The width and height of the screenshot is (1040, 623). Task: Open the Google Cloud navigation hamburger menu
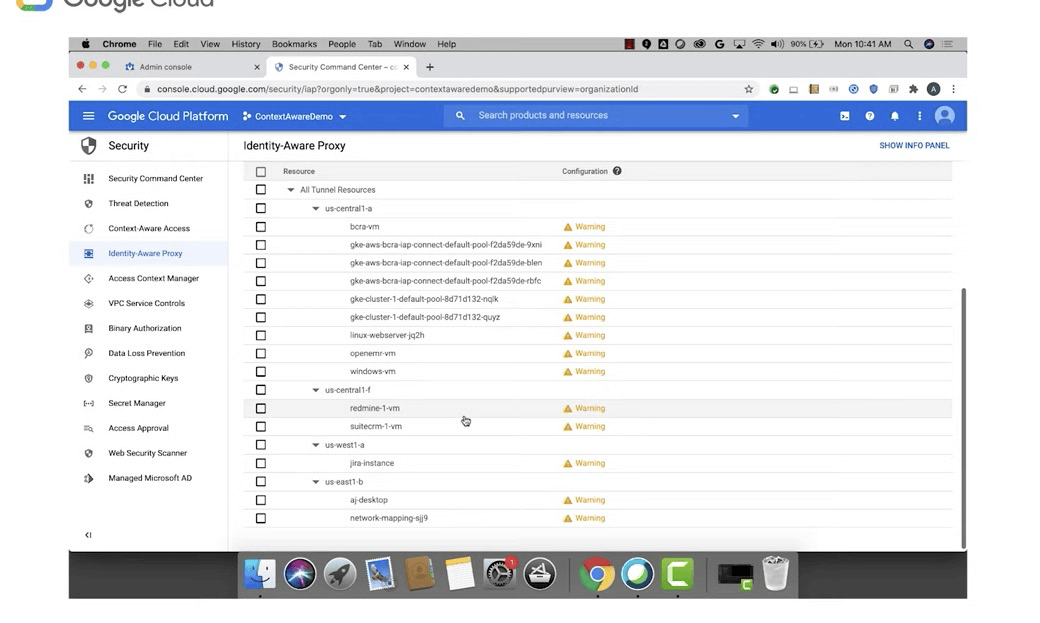point(88,116)
